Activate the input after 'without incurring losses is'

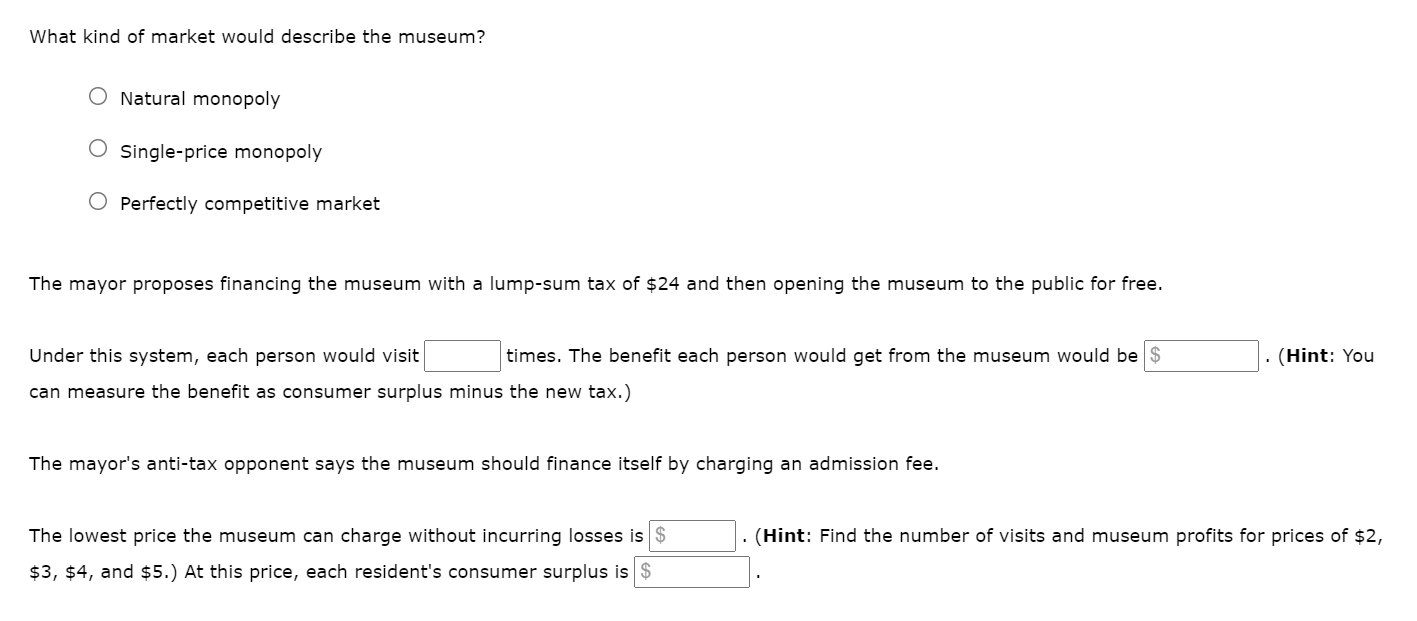click(x=694, y=535)
